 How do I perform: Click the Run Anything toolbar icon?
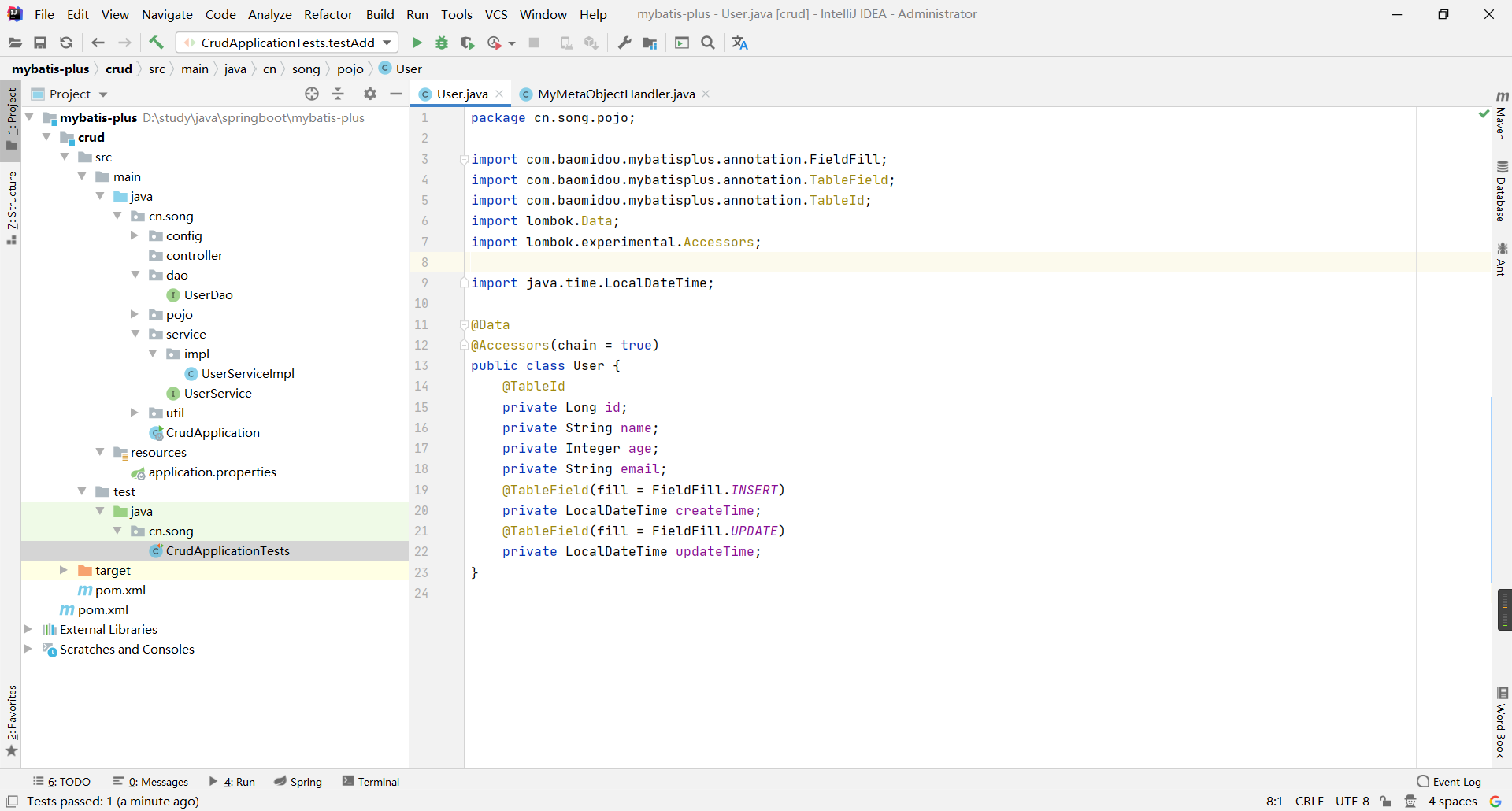[682, 43]
